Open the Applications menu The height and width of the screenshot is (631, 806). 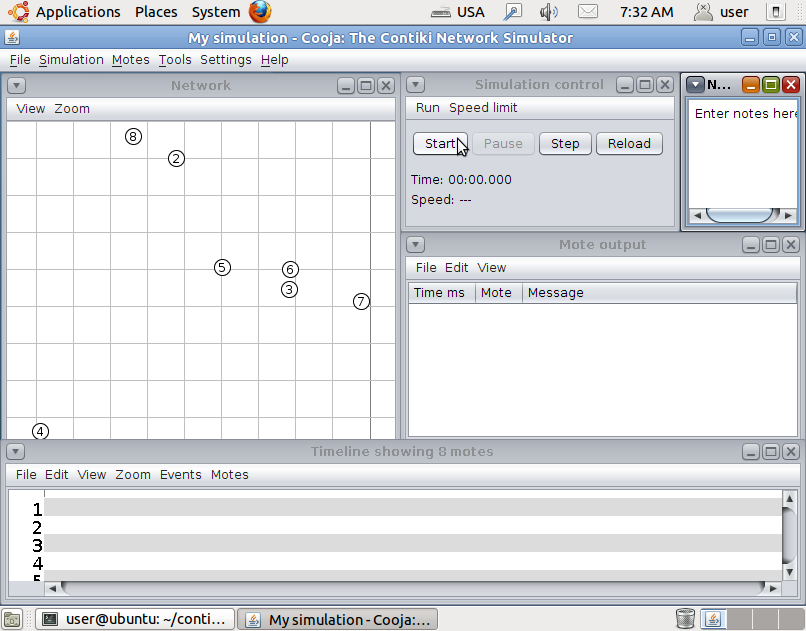[x=78, y=12]
